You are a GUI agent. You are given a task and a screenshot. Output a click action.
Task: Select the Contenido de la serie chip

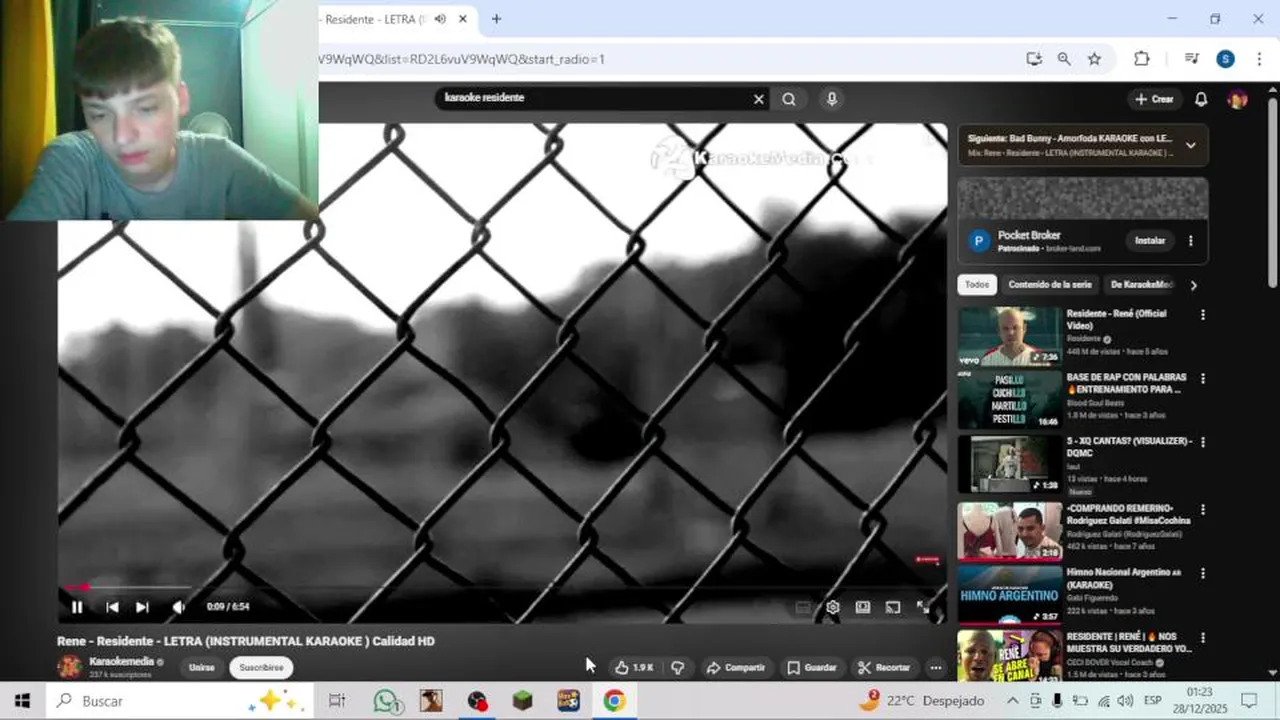(x=1050, y=285)
